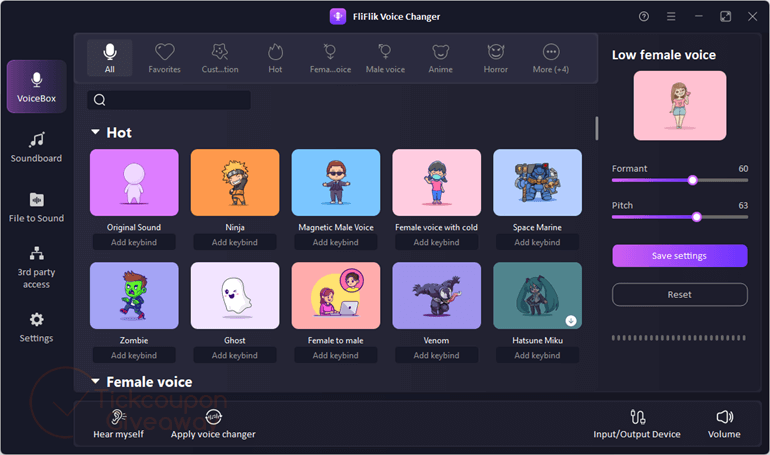Screen dimensions: 770x455
Task: Add keybind for Ghost
Action: coord(235,355)
